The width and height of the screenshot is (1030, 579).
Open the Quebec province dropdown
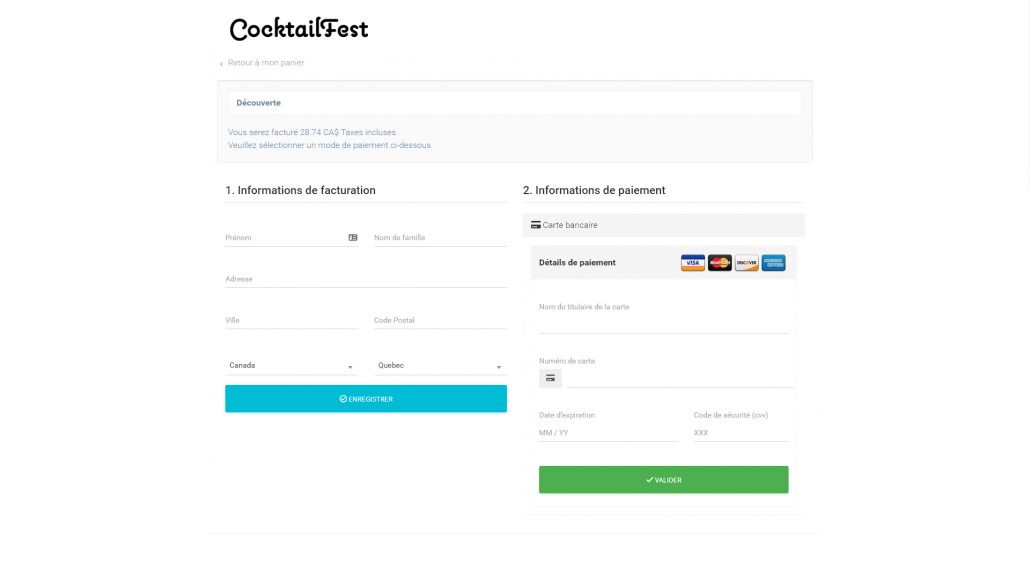pos(440,365)
